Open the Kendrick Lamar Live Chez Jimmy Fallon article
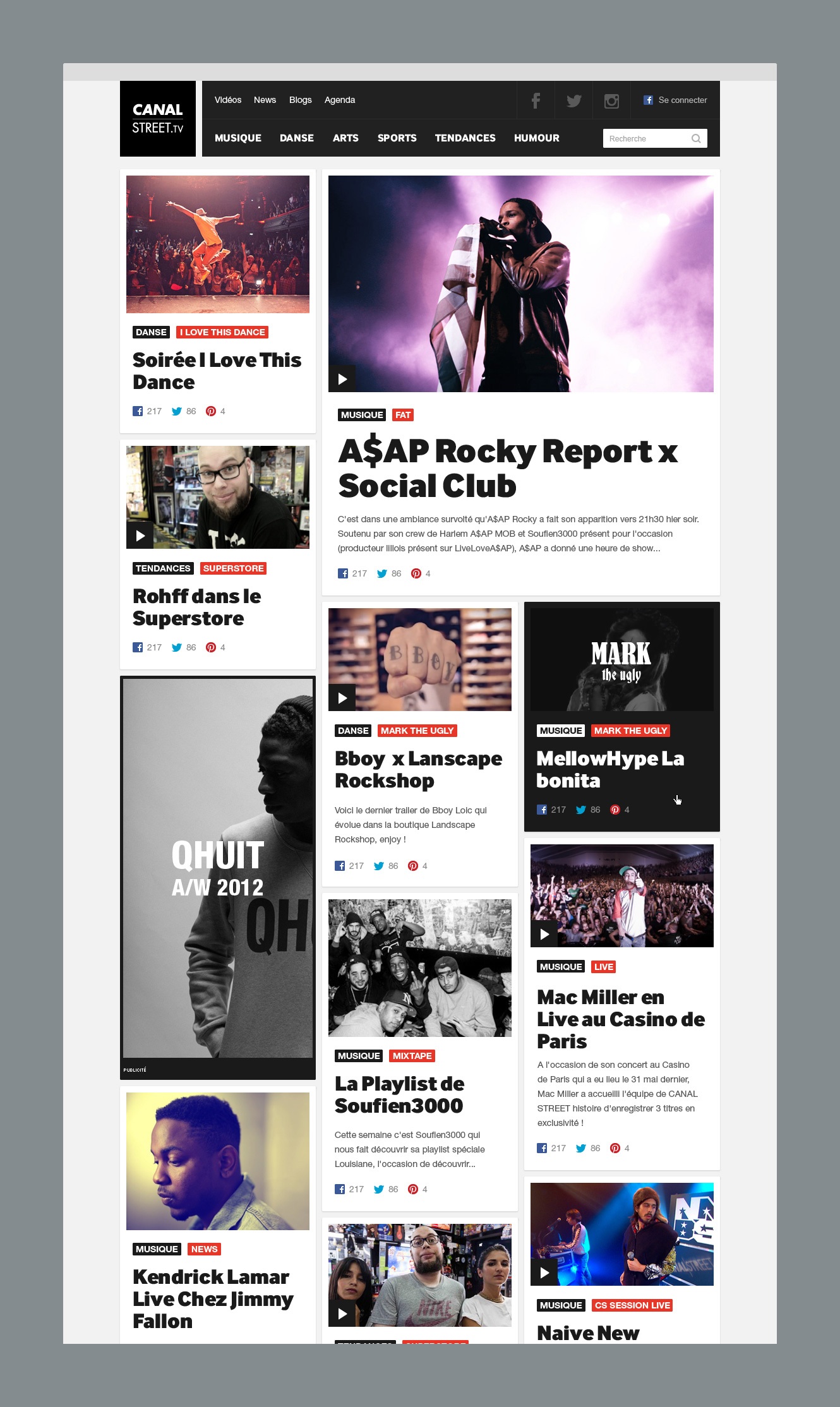 coord(213,1299)
